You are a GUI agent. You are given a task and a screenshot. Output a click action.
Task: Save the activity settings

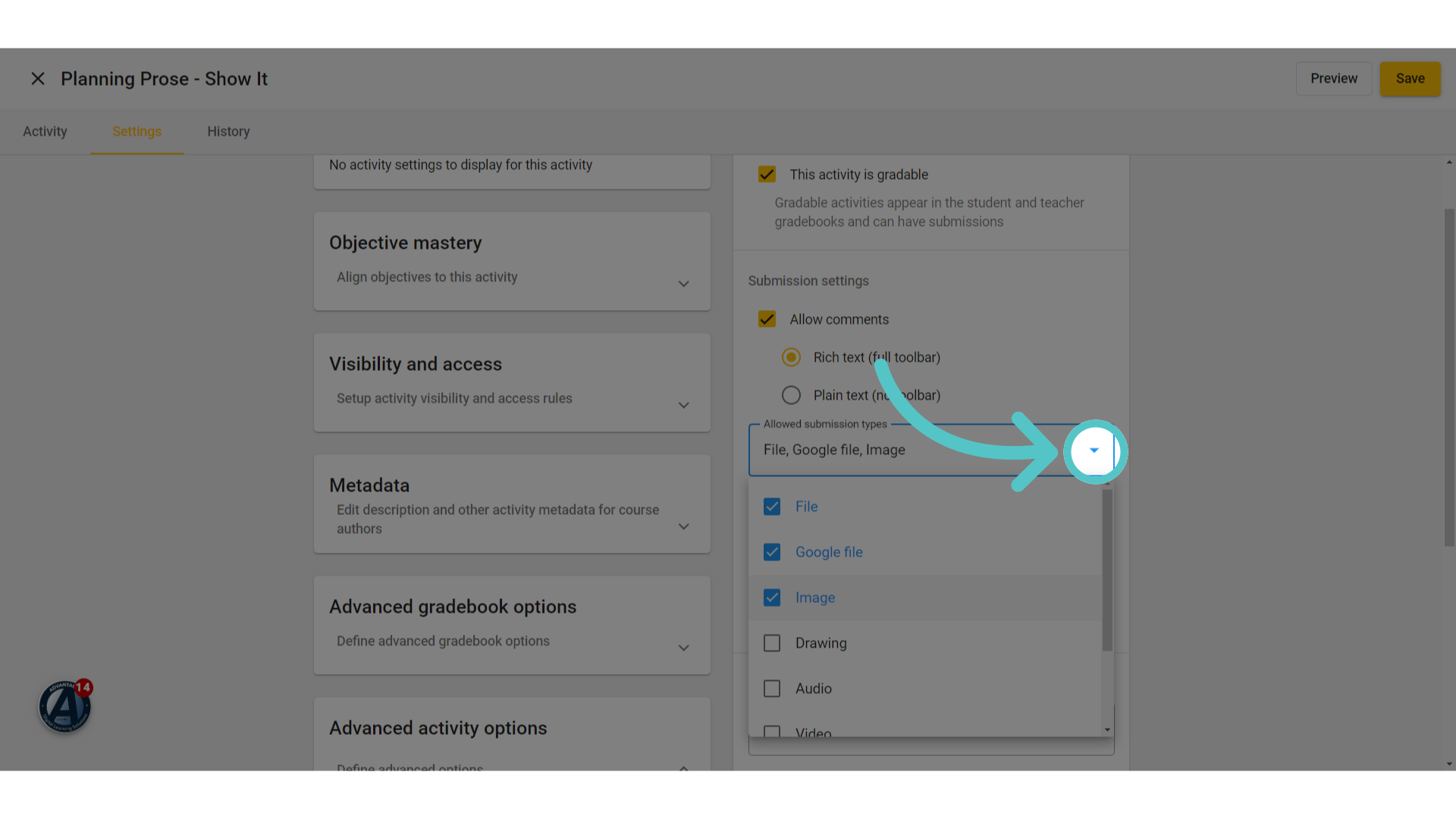pos(1410,79)
